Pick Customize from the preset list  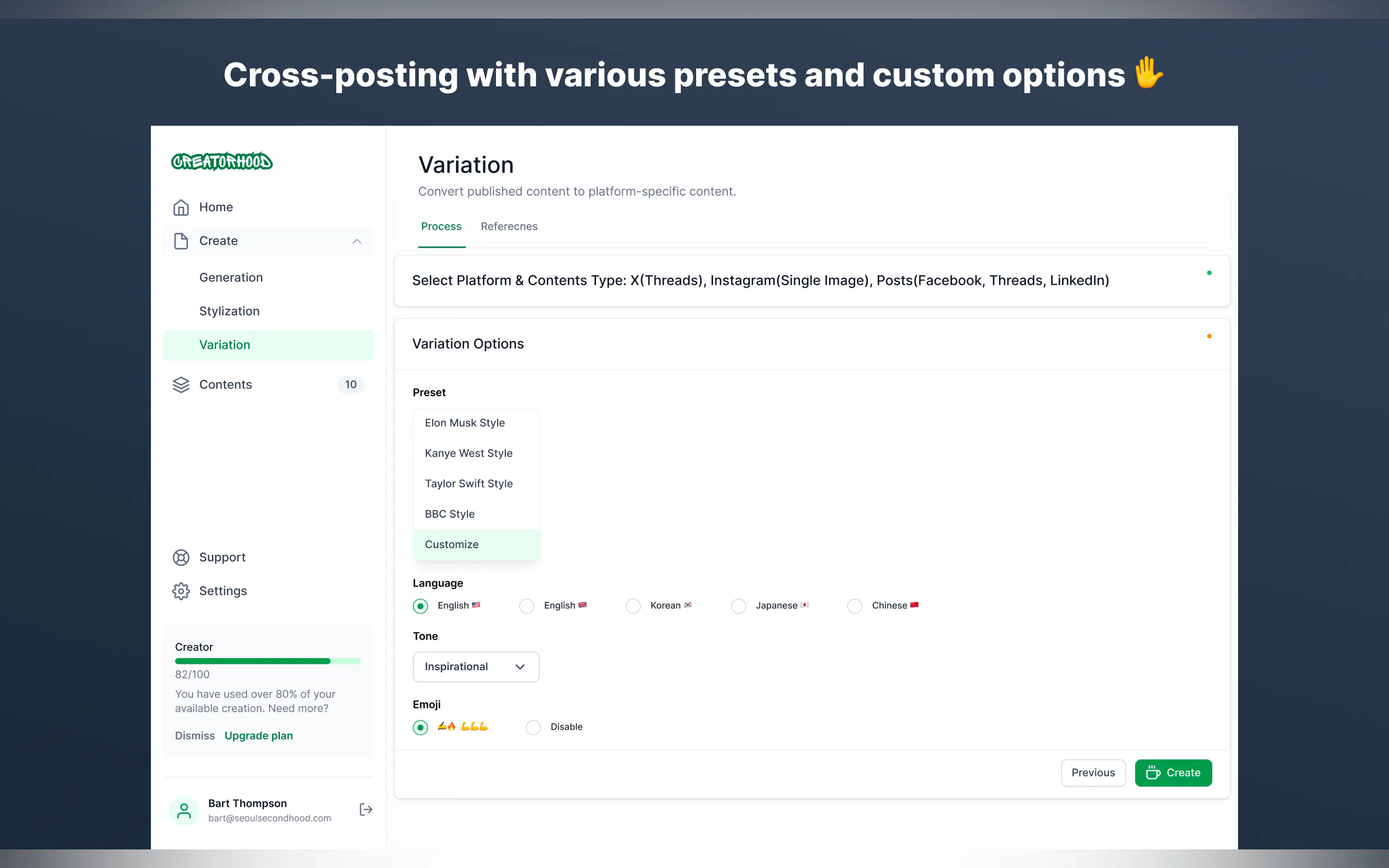(x=452, y=544)
